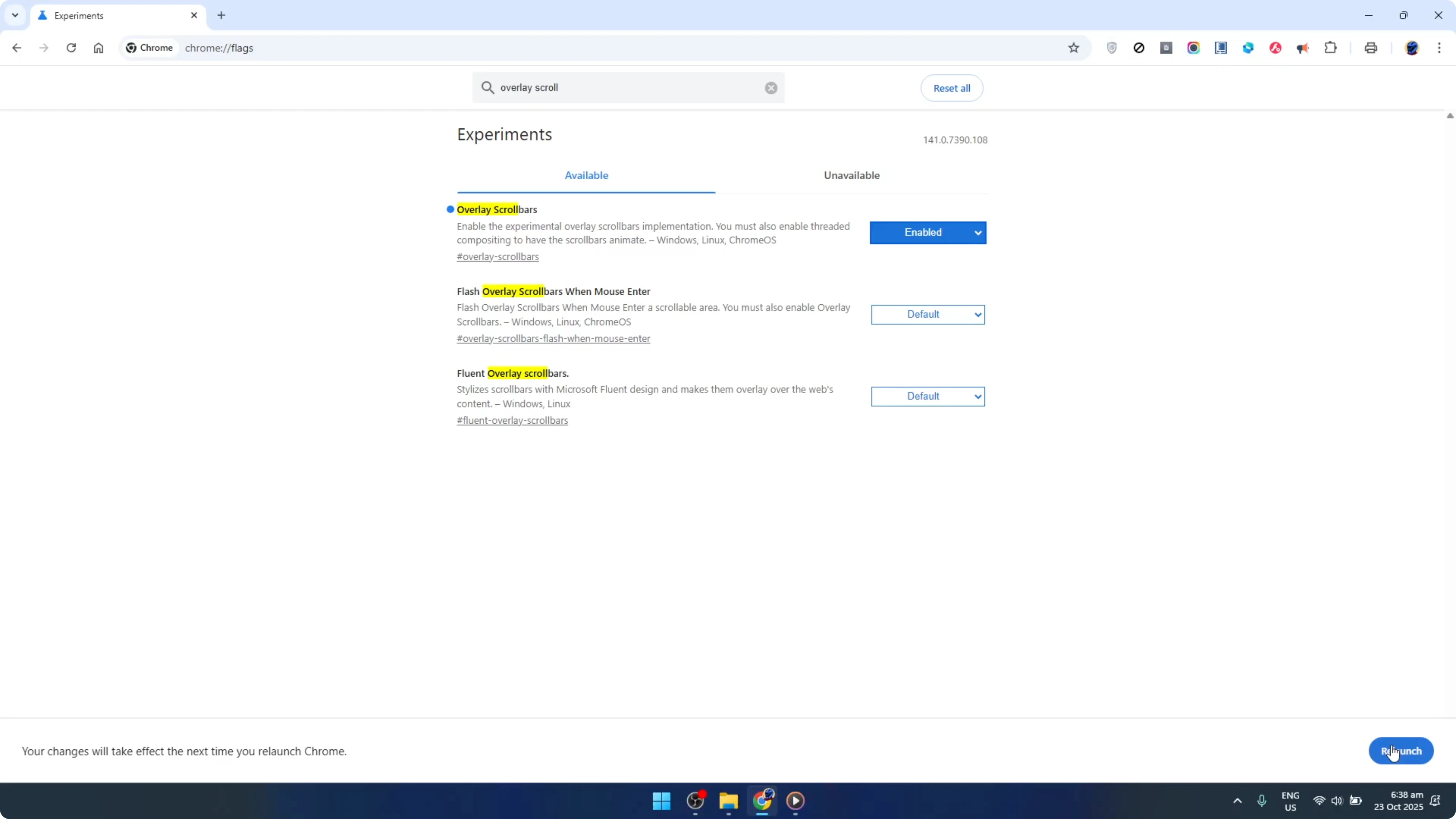1456x819 pixels.
Task: Open the Chrome profile avatar
Action: click(x=1412, y=48)
